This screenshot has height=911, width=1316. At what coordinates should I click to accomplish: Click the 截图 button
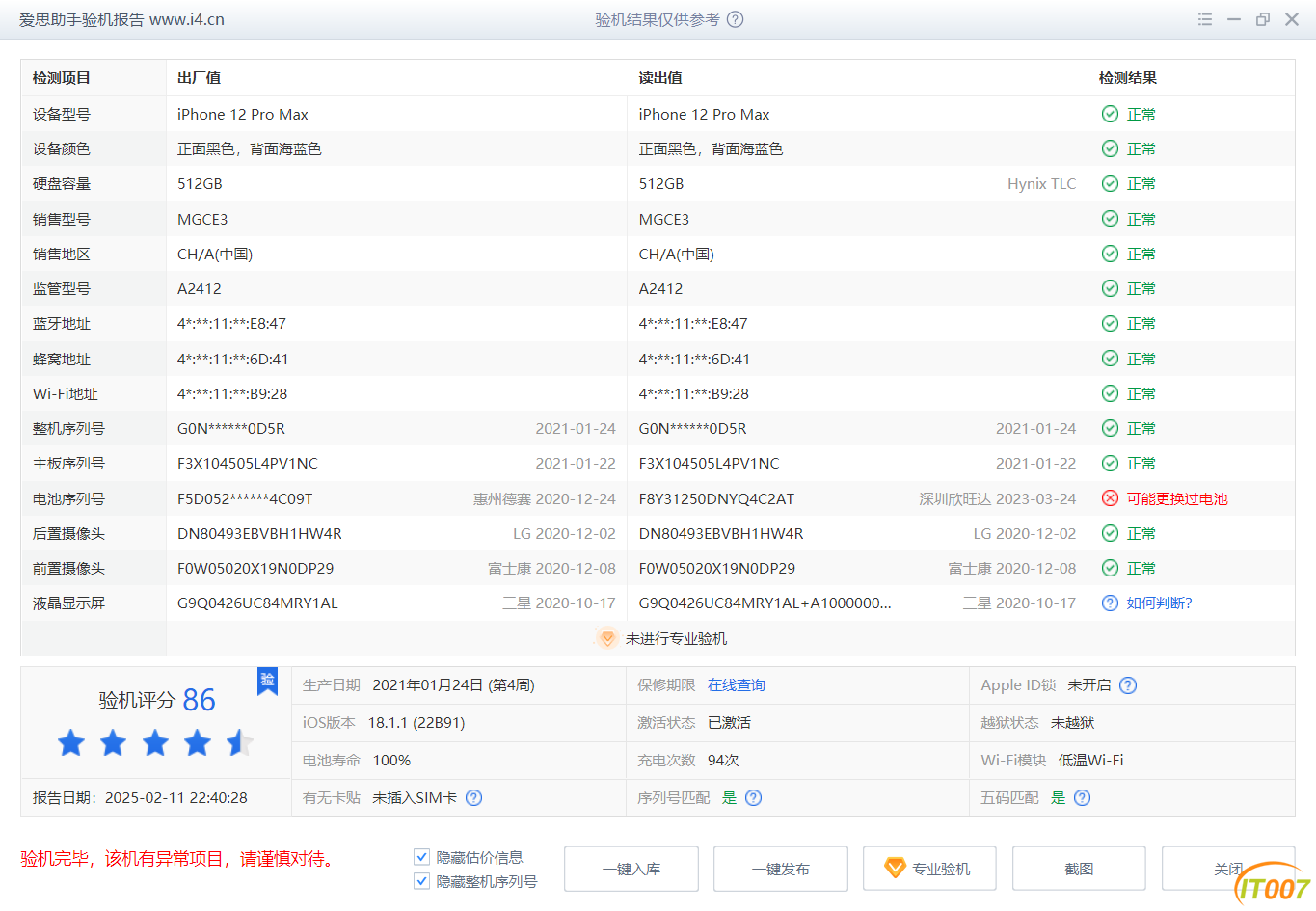(x=1079, y=869)
